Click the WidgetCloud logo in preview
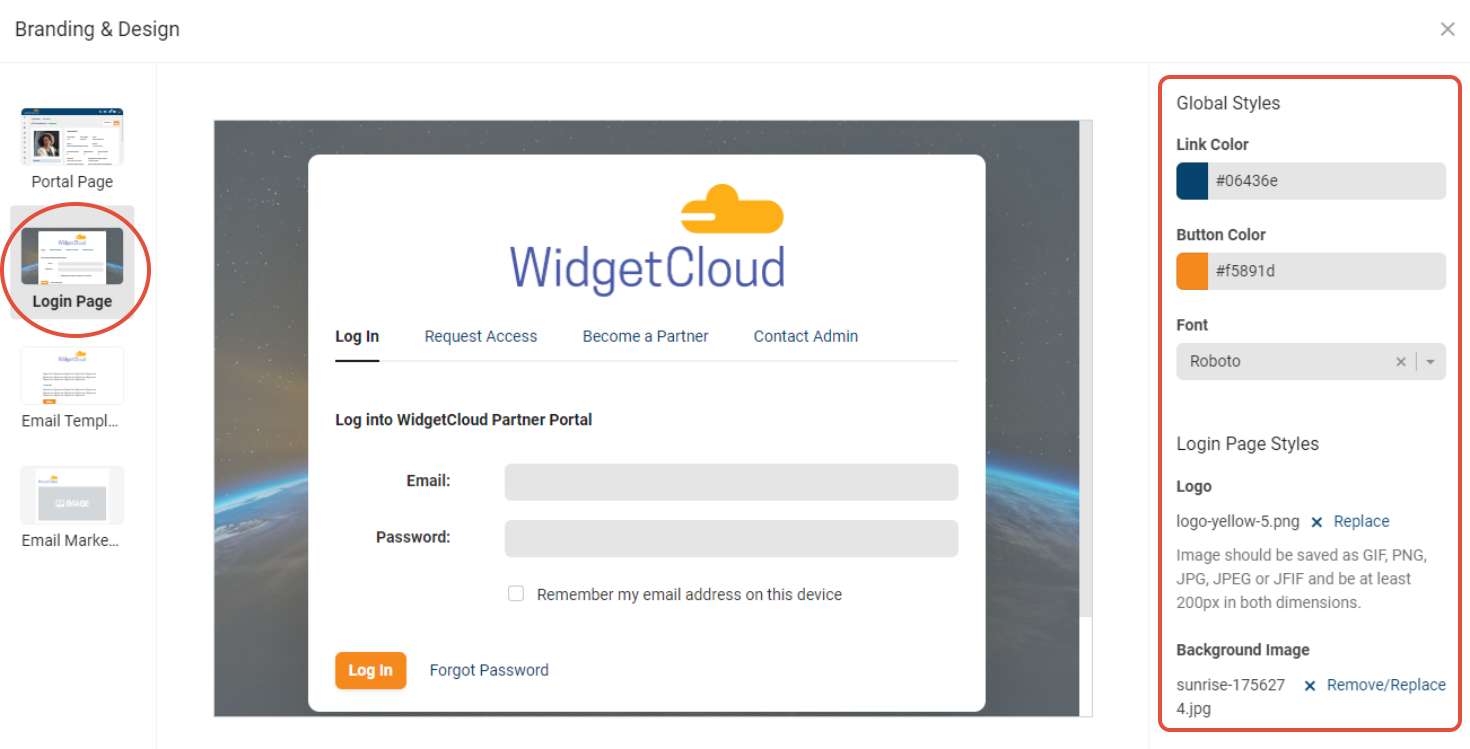 (x=647, y=240)
